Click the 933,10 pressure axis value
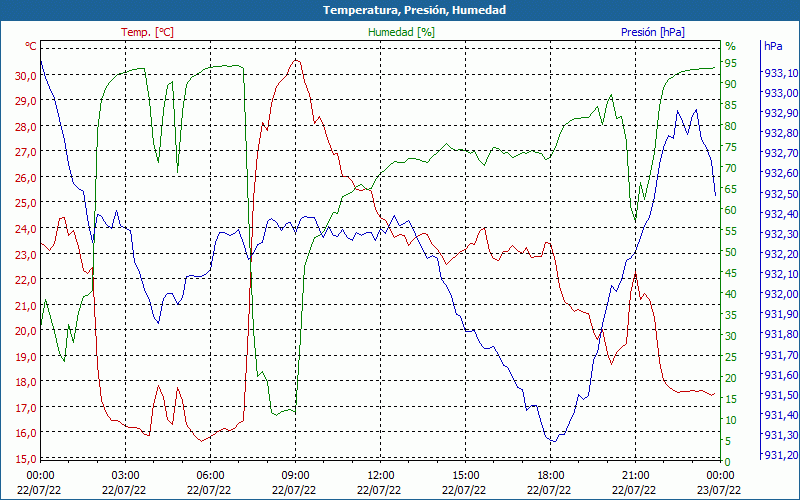 click(x=781, y=73)
